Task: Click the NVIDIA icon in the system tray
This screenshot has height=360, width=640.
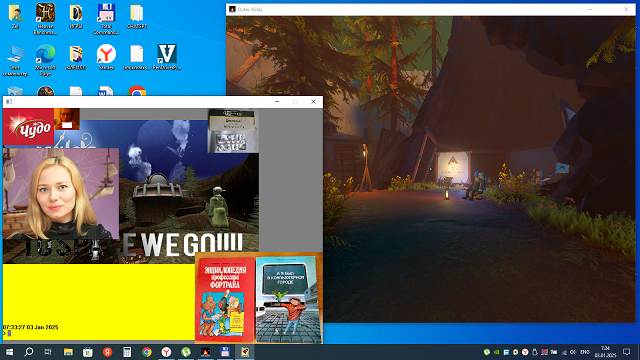Action: [496, 352]
